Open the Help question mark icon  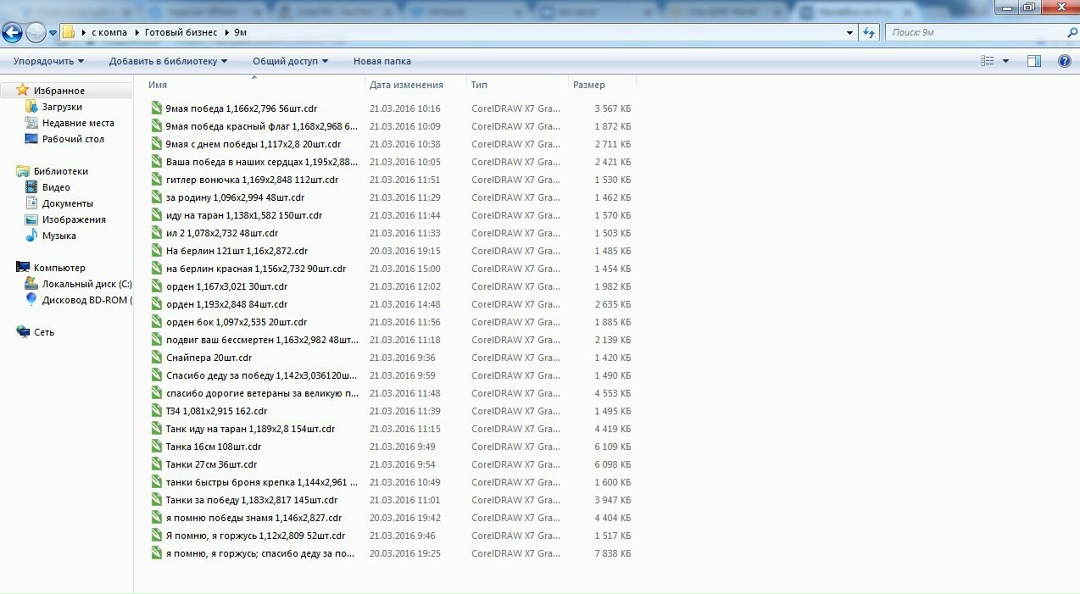(x=1063, y=61)
